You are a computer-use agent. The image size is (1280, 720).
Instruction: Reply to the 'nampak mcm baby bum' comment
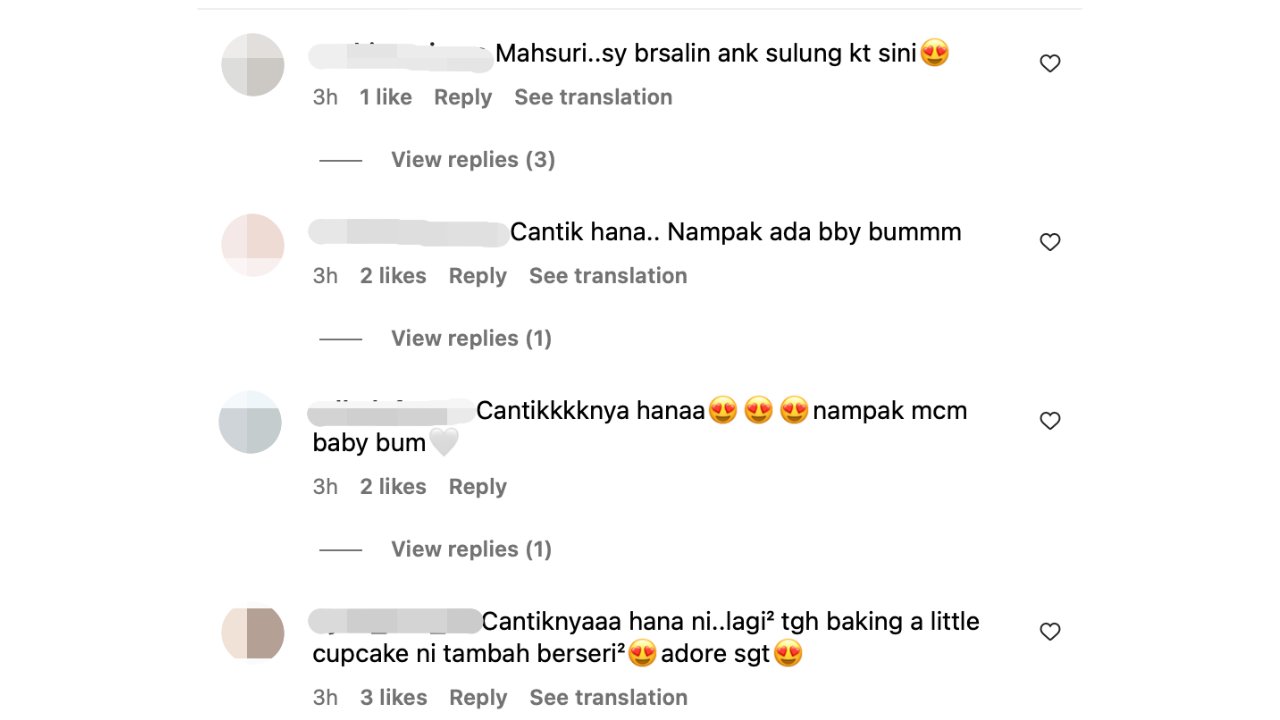coord(477,487)
